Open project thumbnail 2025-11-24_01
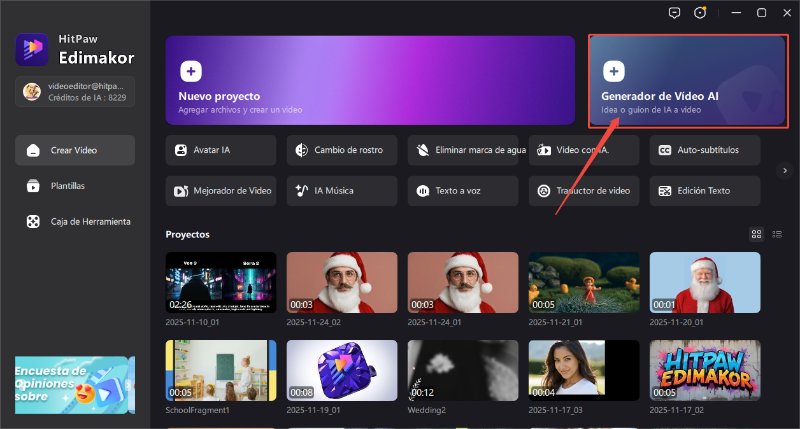 (x=463, y=283)
